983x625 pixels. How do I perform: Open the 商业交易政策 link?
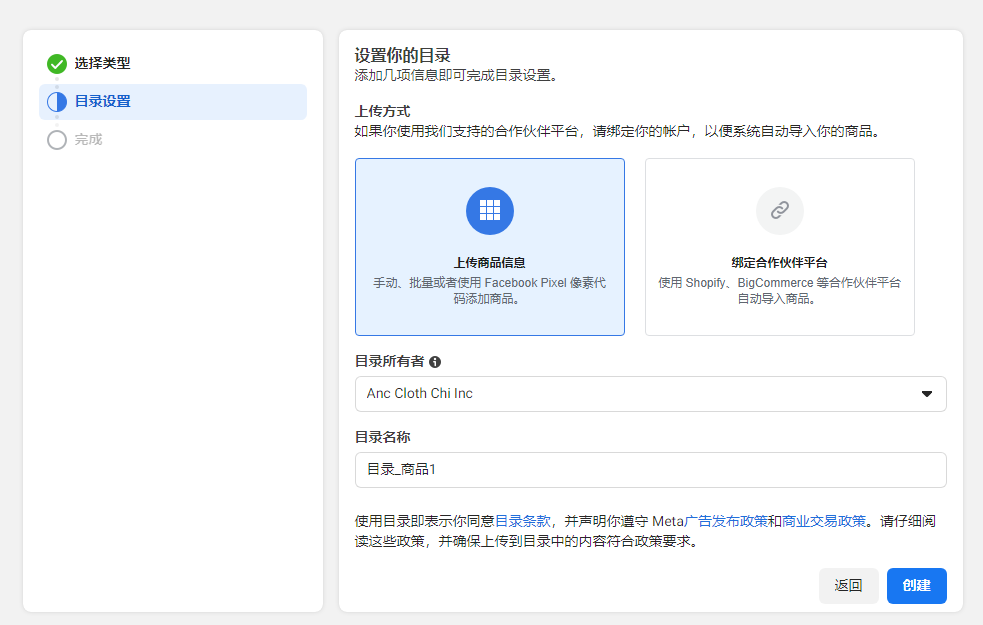tap(824, 521)
